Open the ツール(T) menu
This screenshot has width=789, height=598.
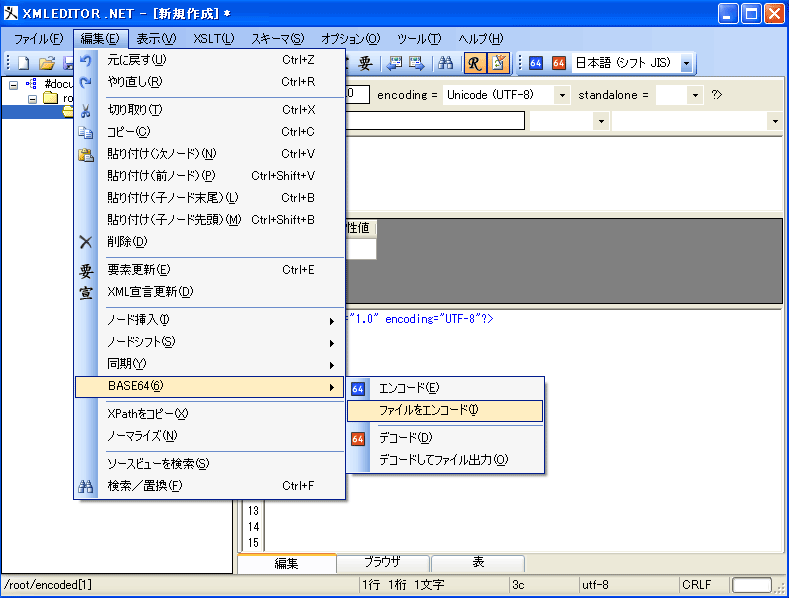419,39
